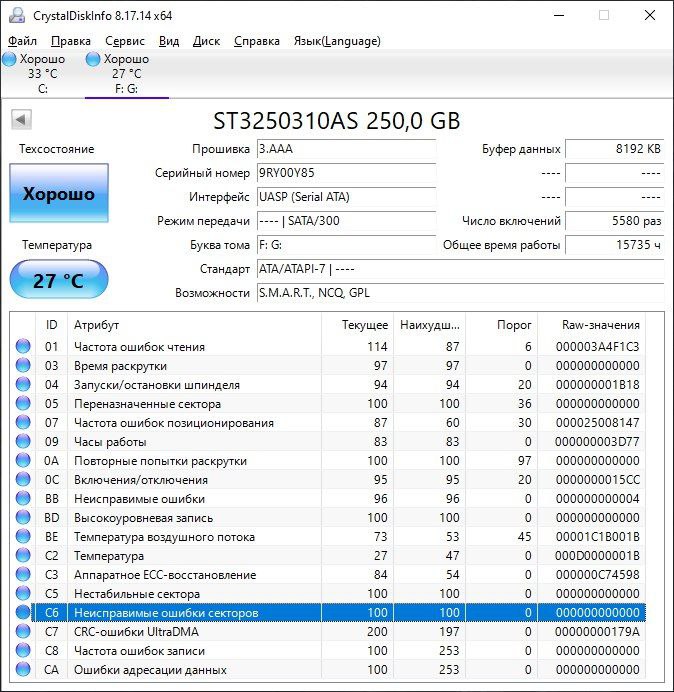Click the Число включений value 5580 раз
This screenshot has height=692, width=674.
614,221
